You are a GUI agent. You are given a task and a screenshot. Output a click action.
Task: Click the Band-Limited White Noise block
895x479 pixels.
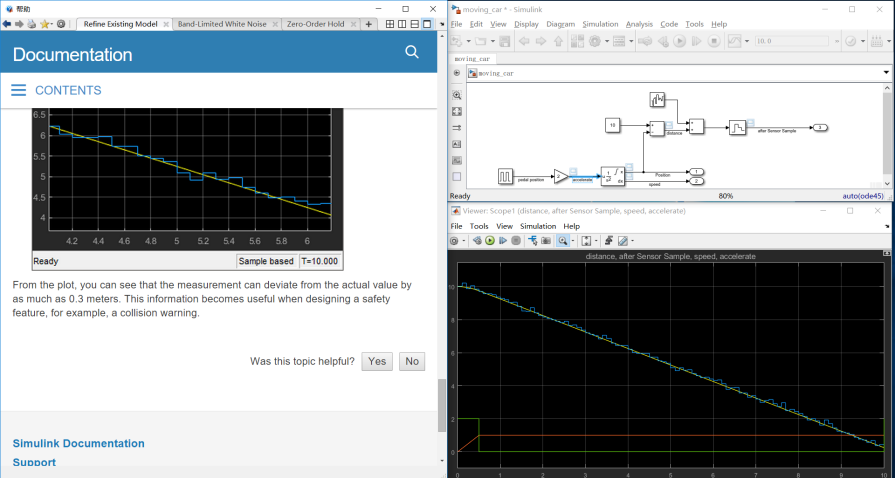click(x=657, y=100)
